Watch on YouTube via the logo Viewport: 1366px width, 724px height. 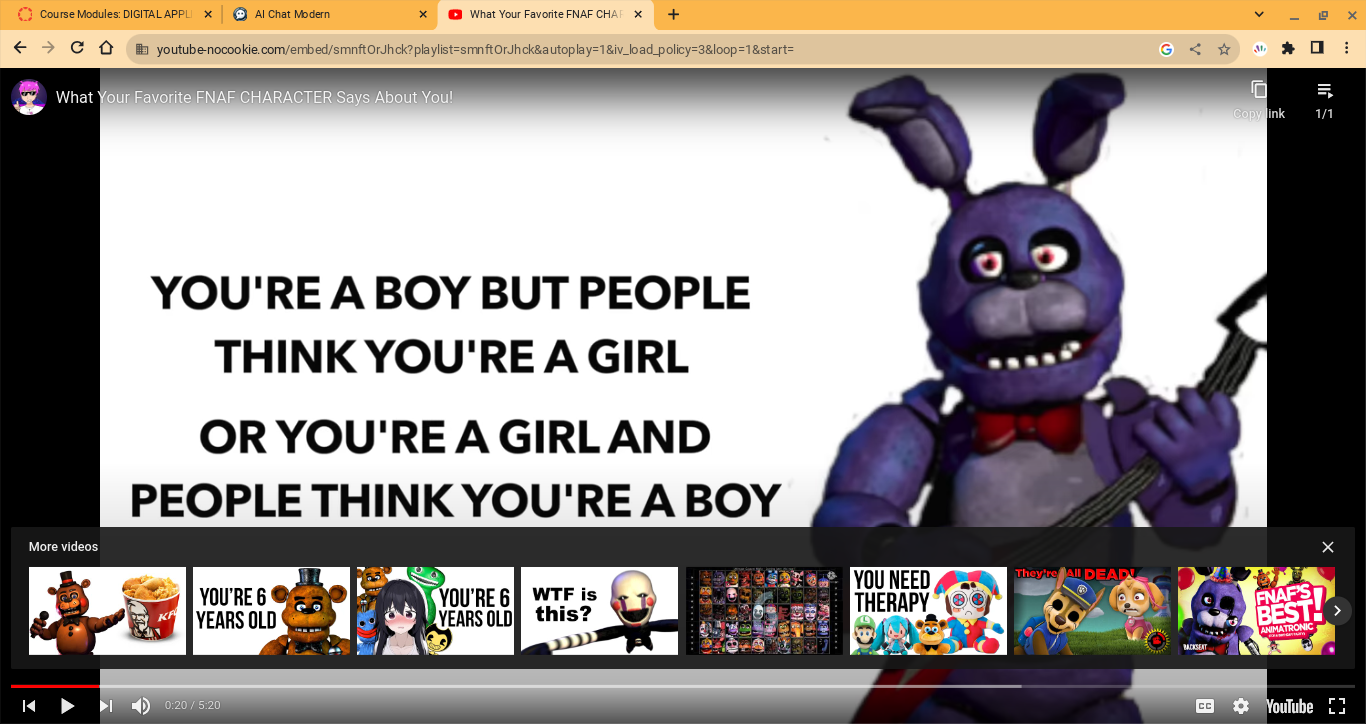pos(1290,706)
